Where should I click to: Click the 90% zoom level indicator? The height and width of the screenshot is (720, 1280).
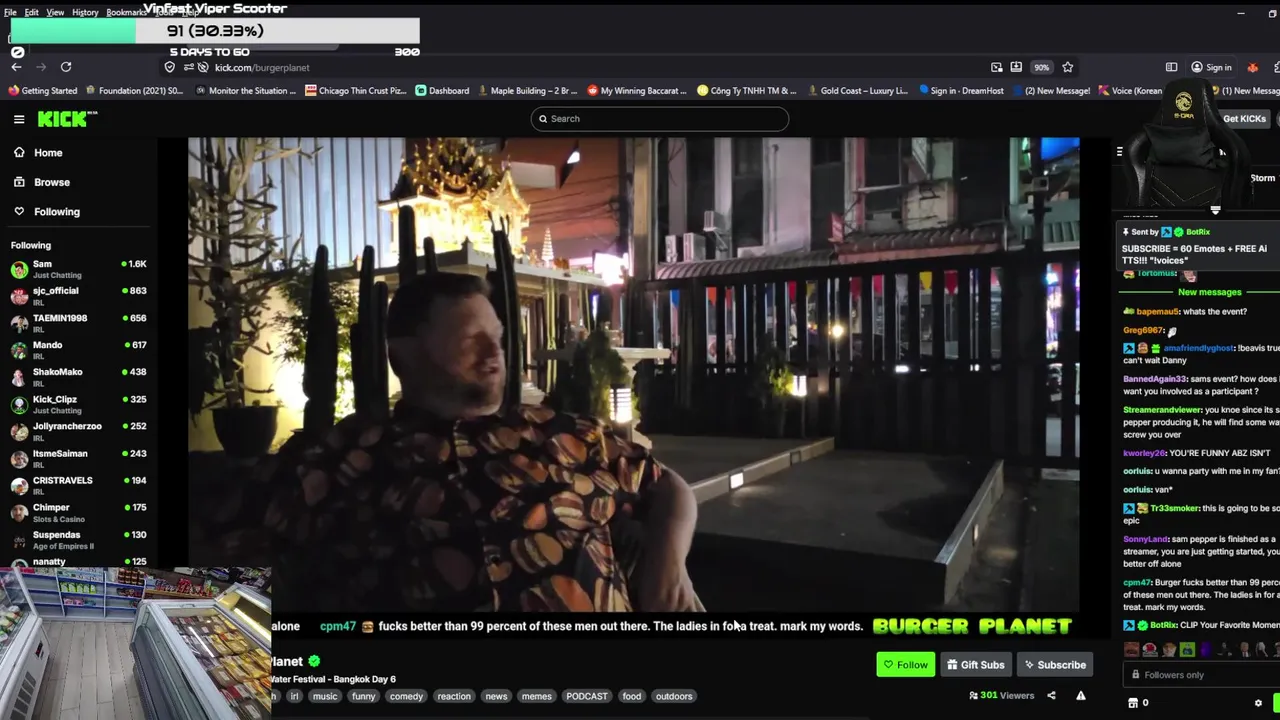(x=1042, y=67)
